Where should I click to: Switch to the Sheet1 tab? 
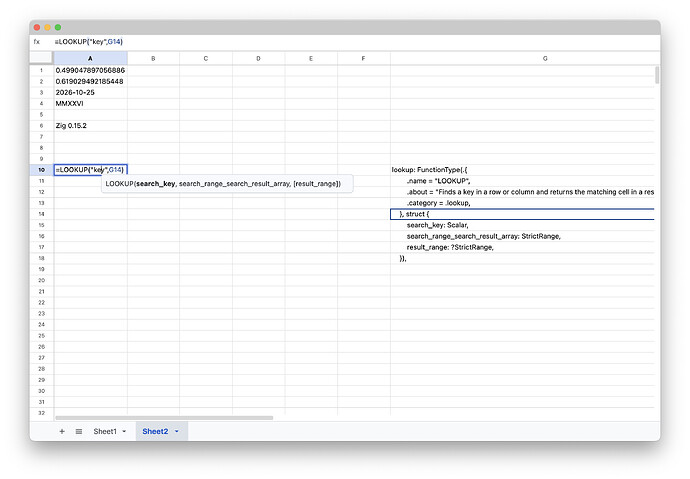(105, 431)
